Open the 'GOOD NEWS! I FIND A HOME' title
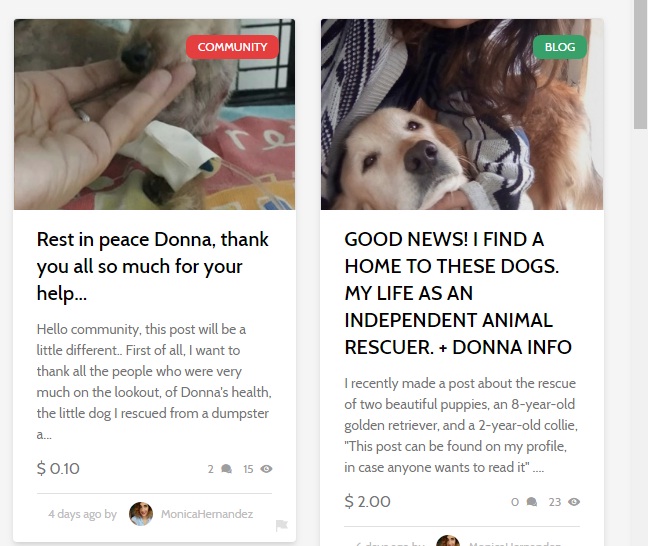Image resolution: width=648 pixels, height=546 pixels. pyautogui.click(x=458, y=293)
